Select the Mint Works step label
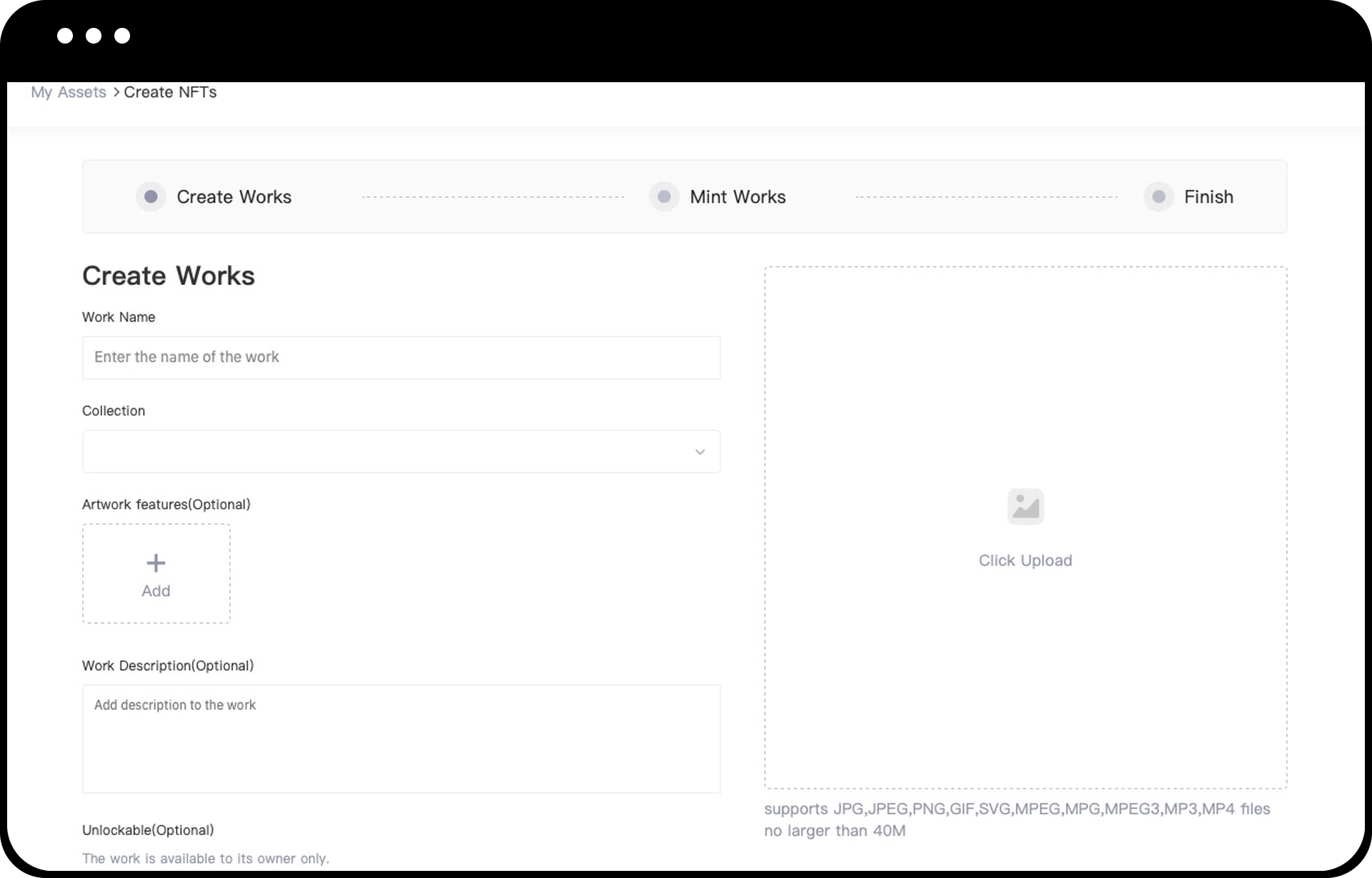This screenshot has width=1372, height=878. tap(737, 196)
